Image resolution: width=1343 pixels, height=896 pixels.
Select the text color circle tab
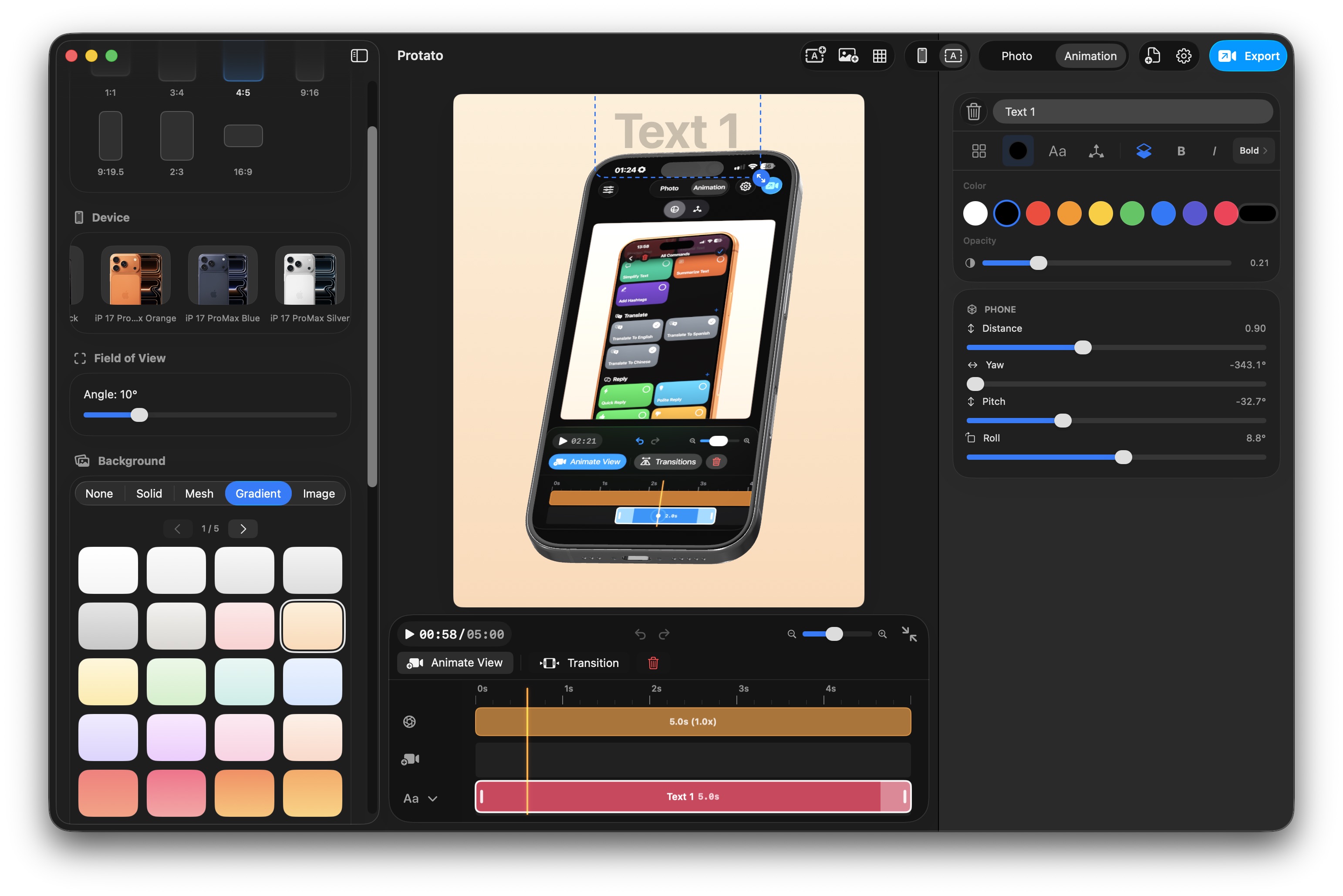point(1018,151)
